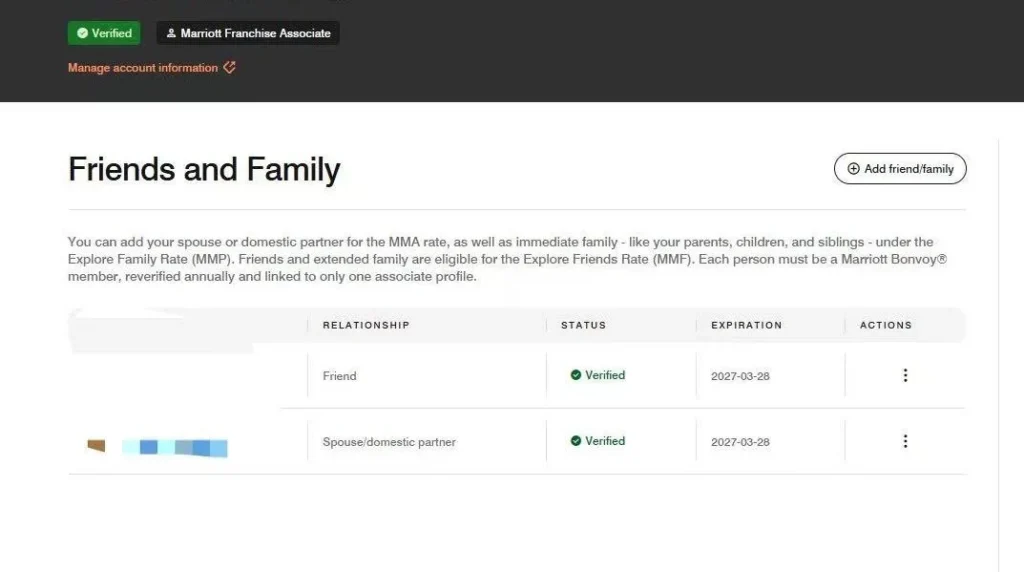
Task: Click the edit icon beside Manage account information
Action: tap(229, 67)
